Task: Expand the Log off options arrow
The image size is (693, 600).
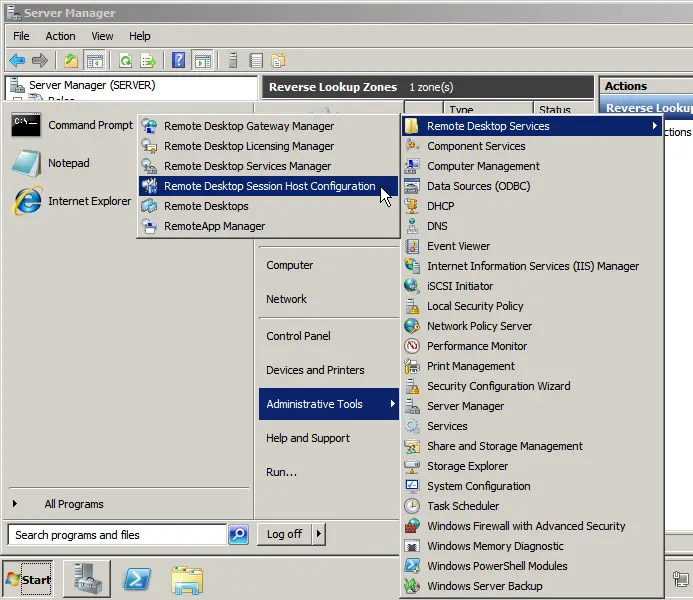Action: click(x=319, y=534)
